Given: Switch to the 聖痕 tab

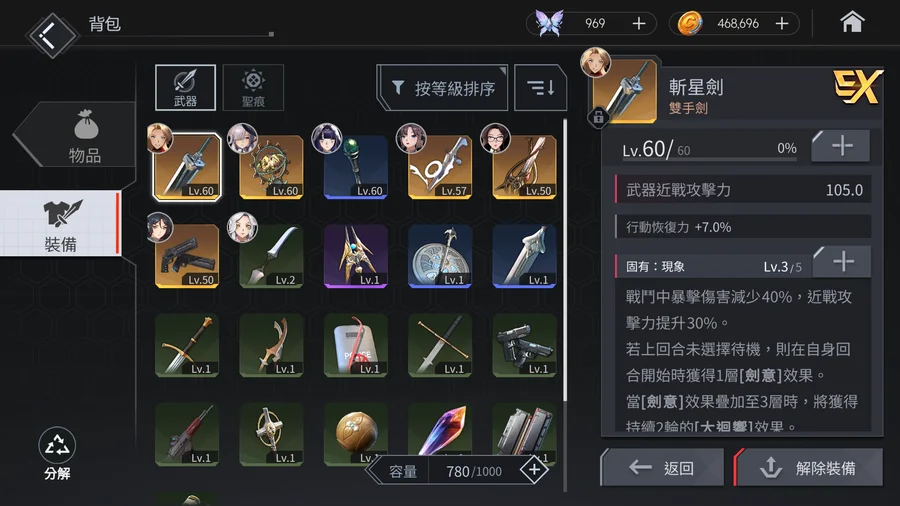Looking at the screenshot, I should click(253, 88).
